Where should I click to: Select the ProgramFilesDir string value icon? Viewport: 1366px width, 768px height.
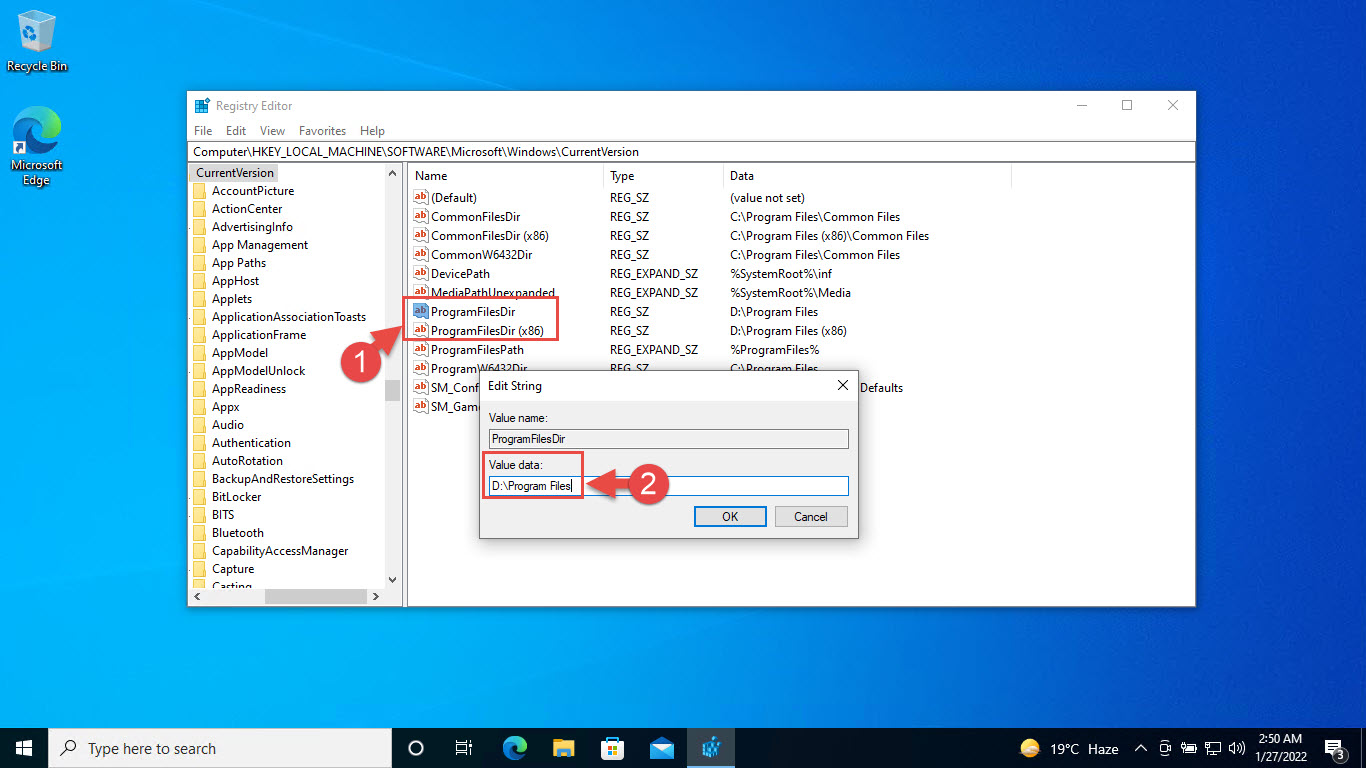click(x=420, y=311)
